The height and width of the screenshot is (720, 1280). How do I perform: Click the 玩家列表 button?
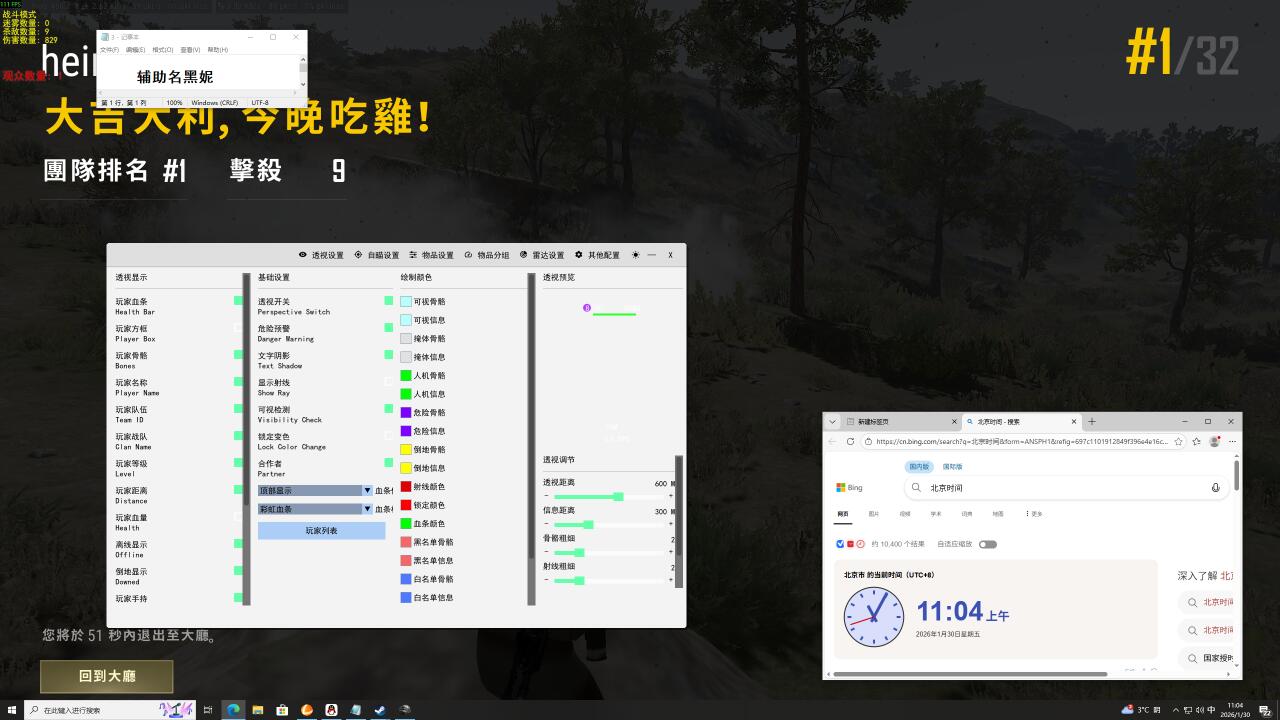coord(321,531)
